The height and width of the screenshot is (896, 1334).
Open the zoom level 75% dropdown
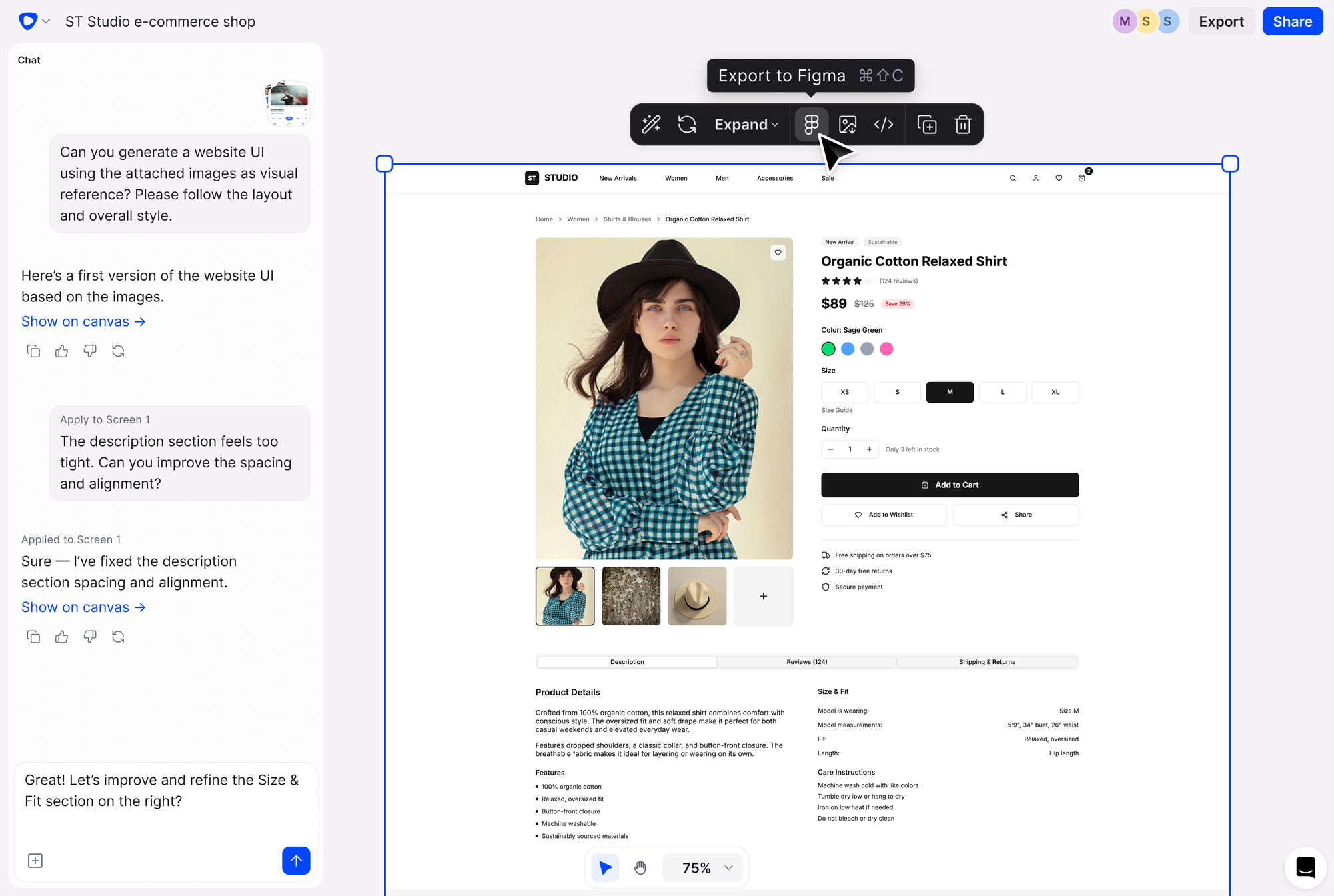click(702, 867)
